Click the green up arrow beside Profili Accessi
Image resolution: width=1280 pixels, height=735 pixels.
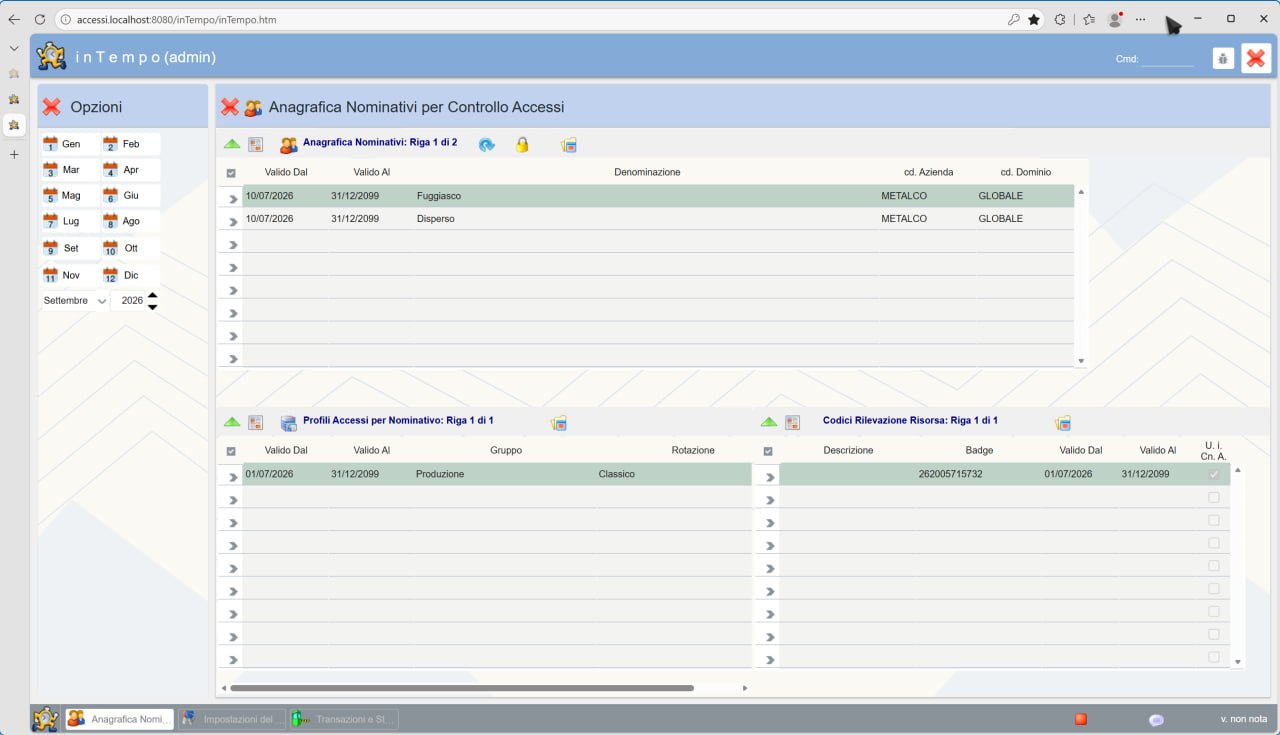click(232, 422)
